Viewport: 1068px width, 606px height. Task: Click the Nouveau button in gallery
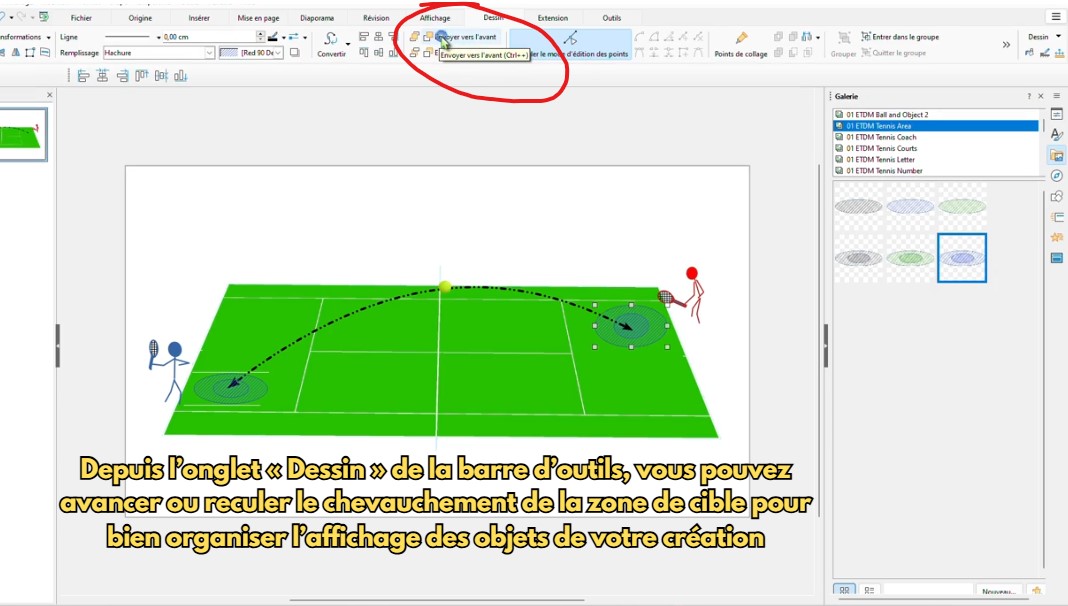[999, 591]
